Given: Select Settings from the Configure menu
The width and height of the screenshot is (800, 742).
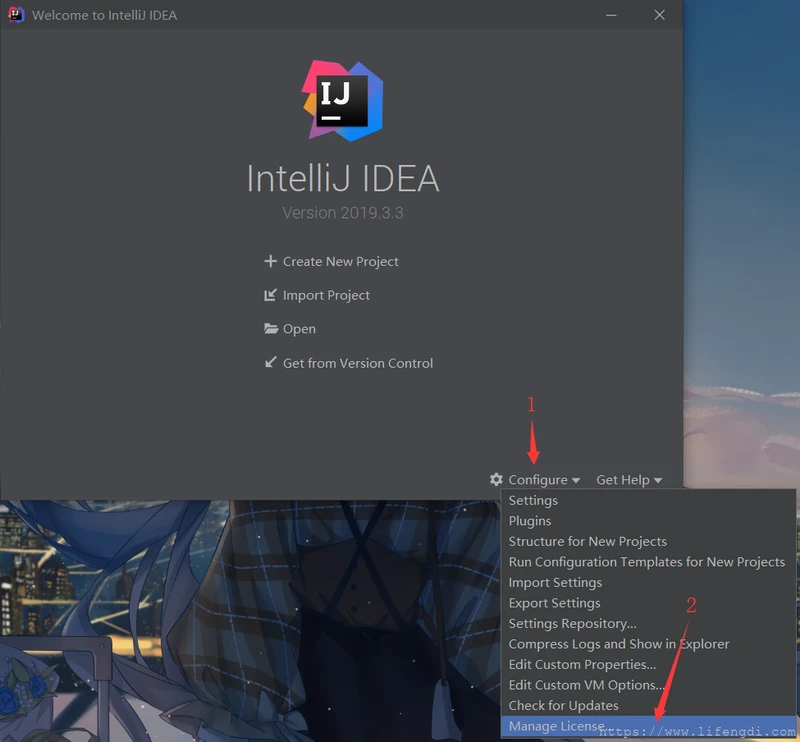Looking at the screenshot, I should [533, 500].
